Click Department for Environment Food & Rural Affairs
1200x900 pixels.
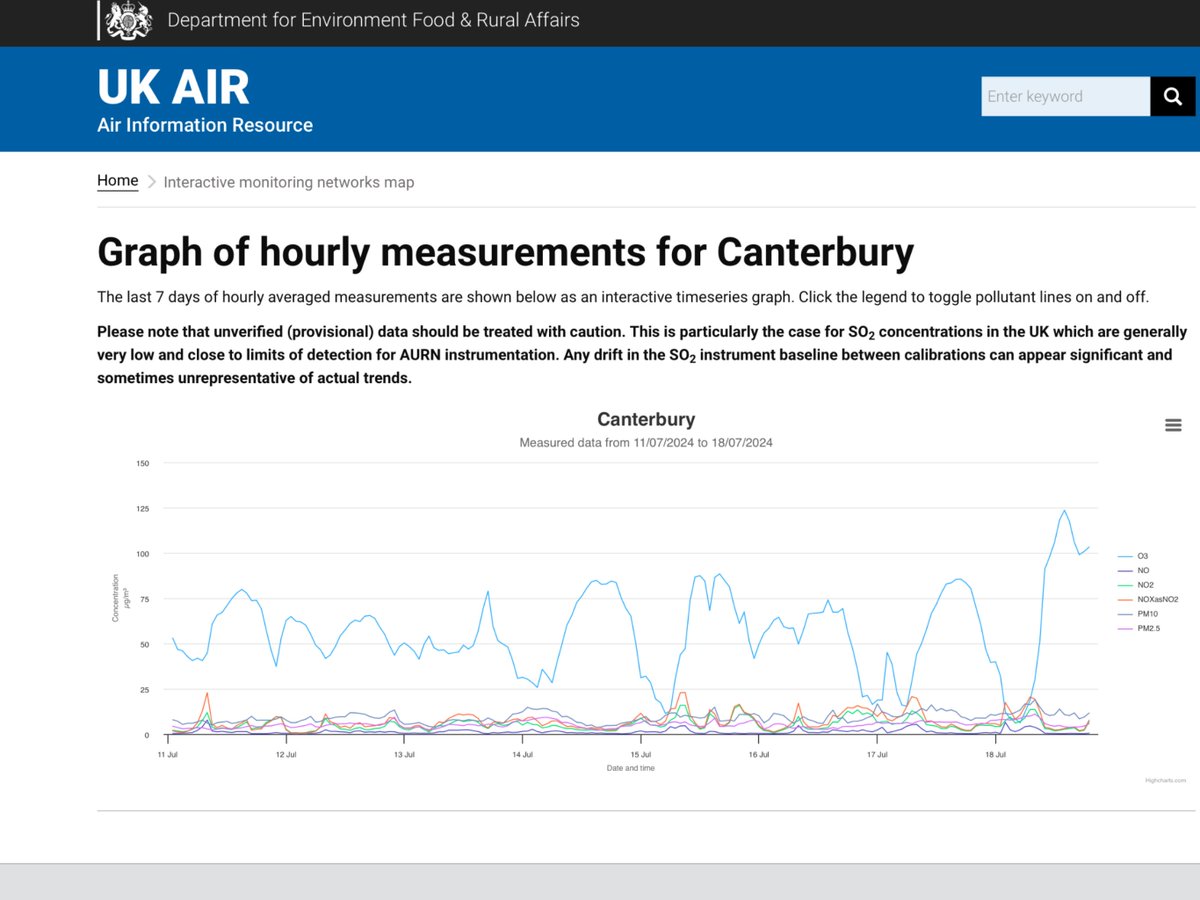[373, 20]
